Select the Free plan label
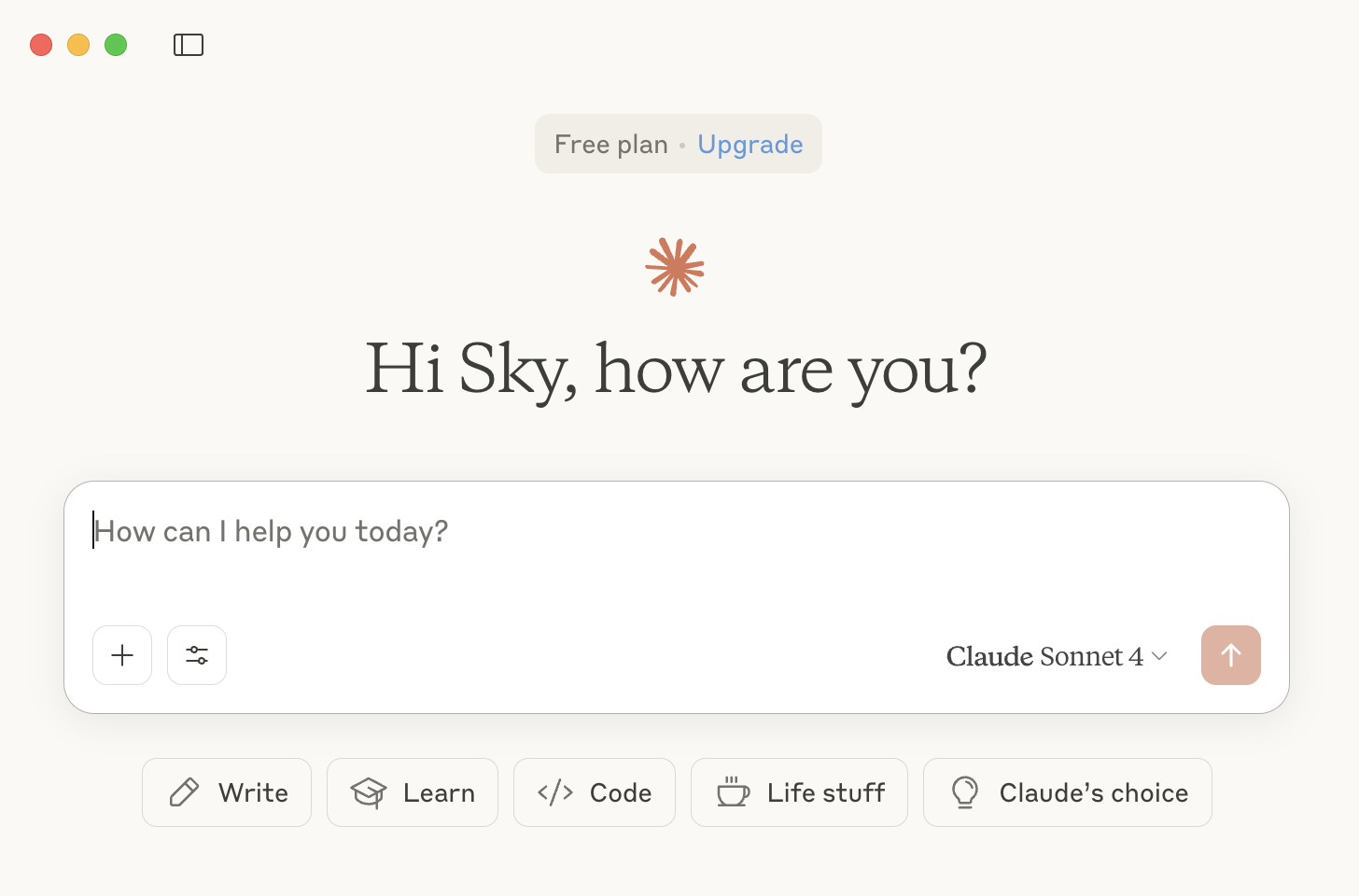Image resolution: width=1359 pixels, height=896 pixels. pos(611,145)
